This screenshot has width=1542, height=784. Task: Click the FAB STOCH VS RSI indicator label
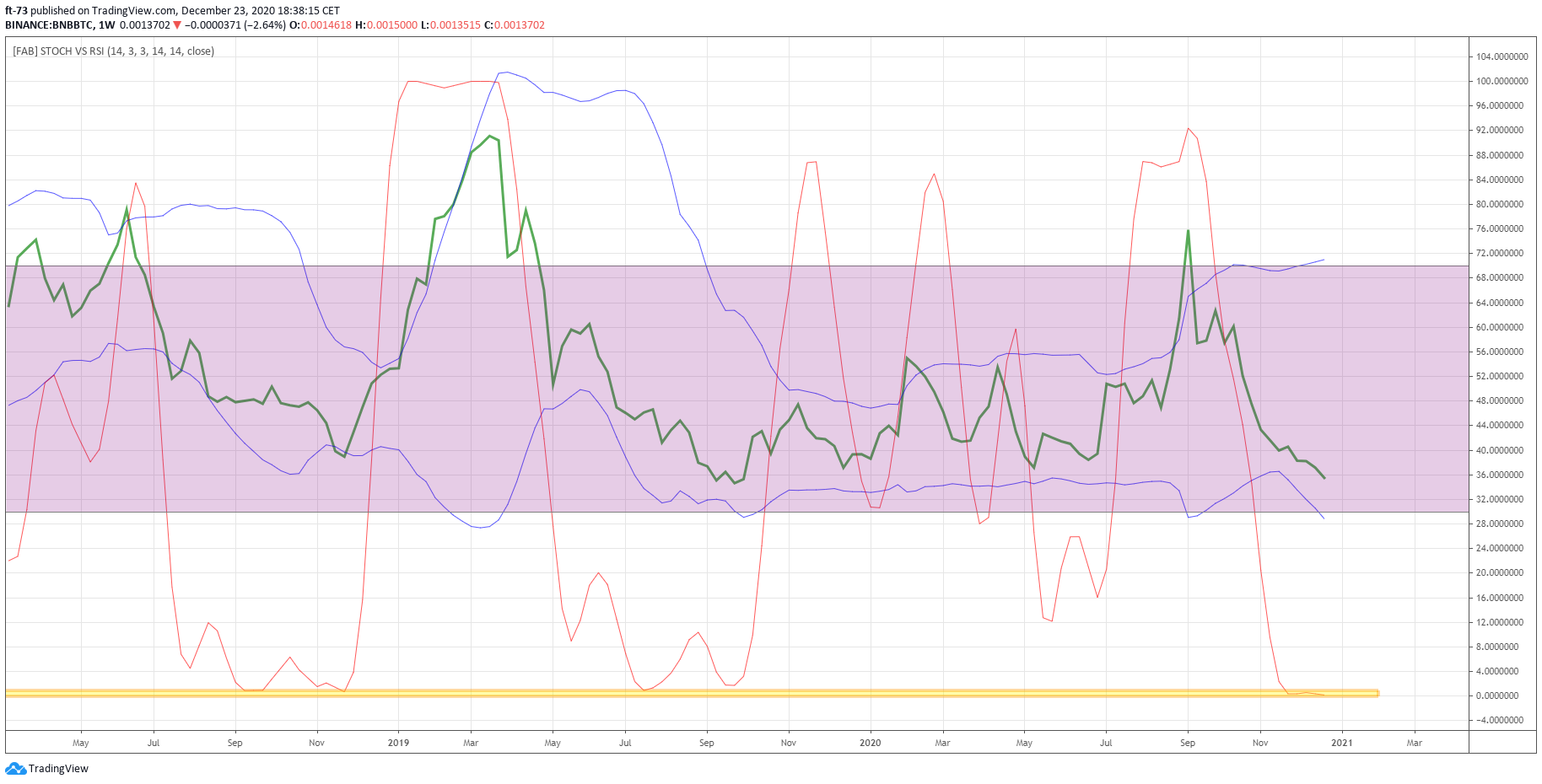114,51
